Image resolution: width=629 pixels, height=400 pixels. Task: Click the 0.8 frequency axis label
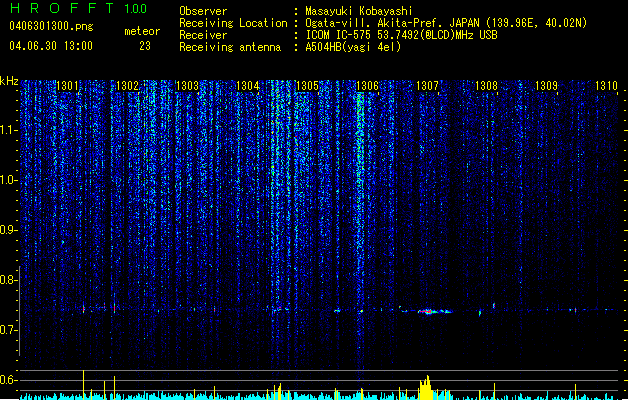tap(9, 280)
